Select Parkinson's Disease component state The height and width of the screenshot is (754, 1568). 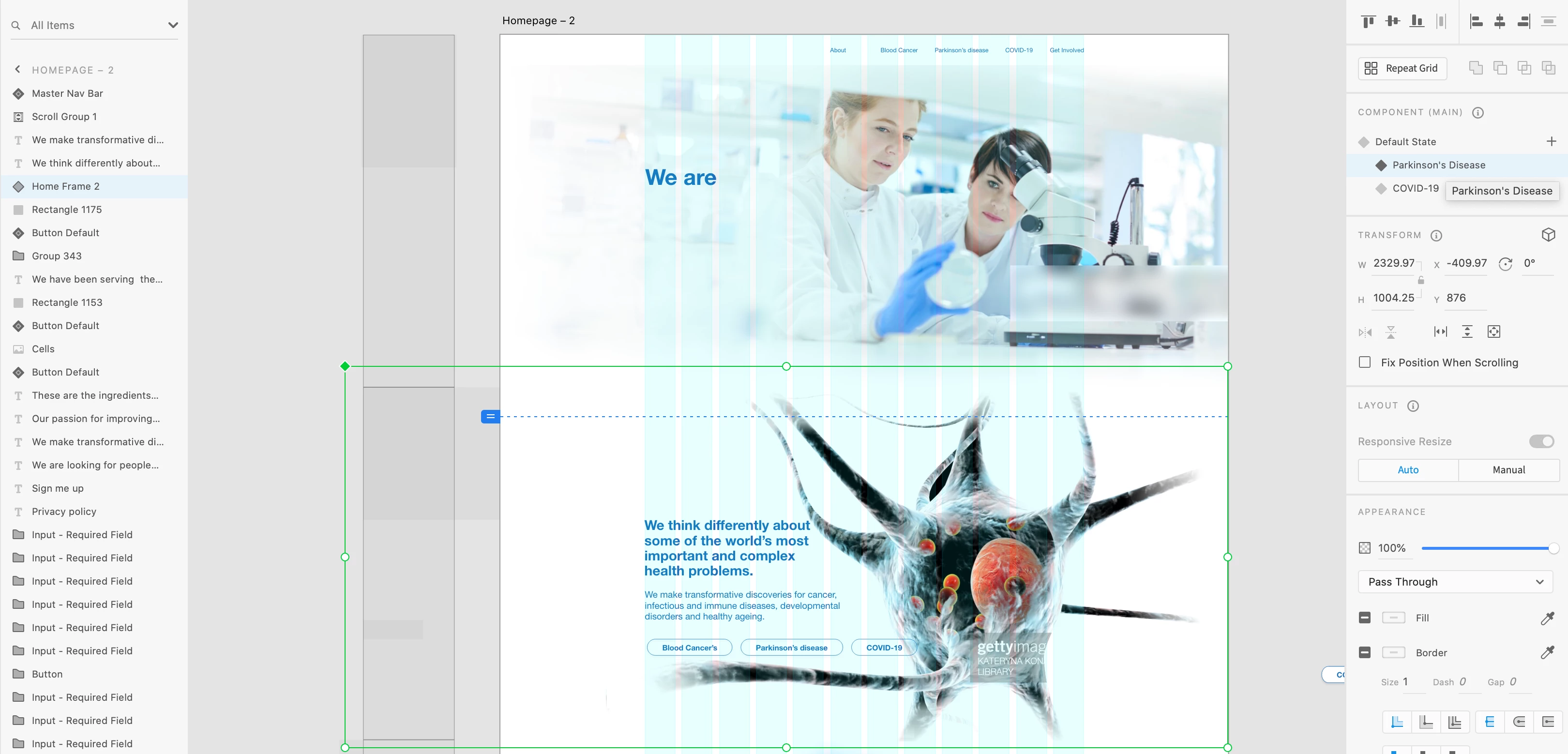[x=1438, y=166]
